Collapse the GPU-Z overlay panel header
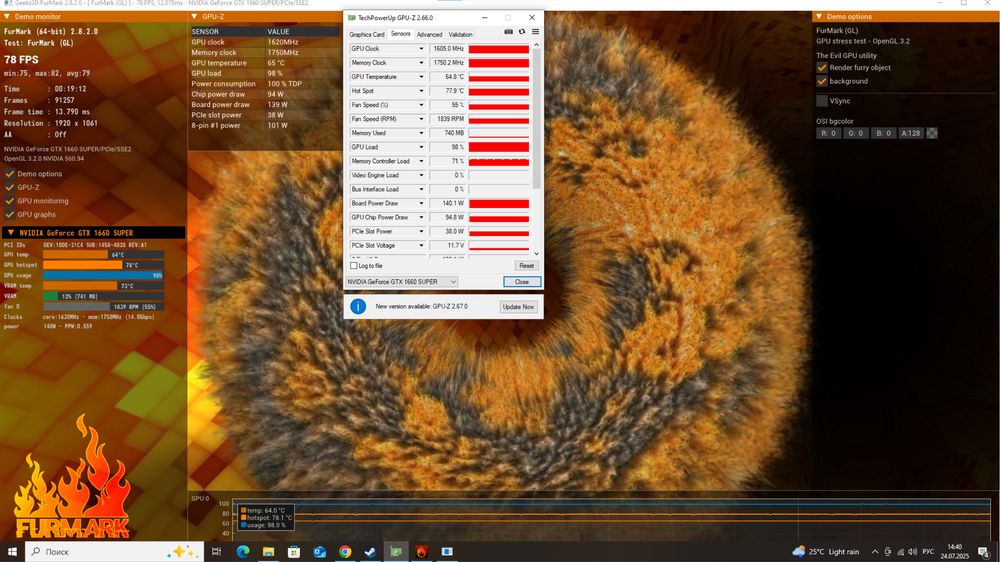1000x562 pixels. [195, 17]
